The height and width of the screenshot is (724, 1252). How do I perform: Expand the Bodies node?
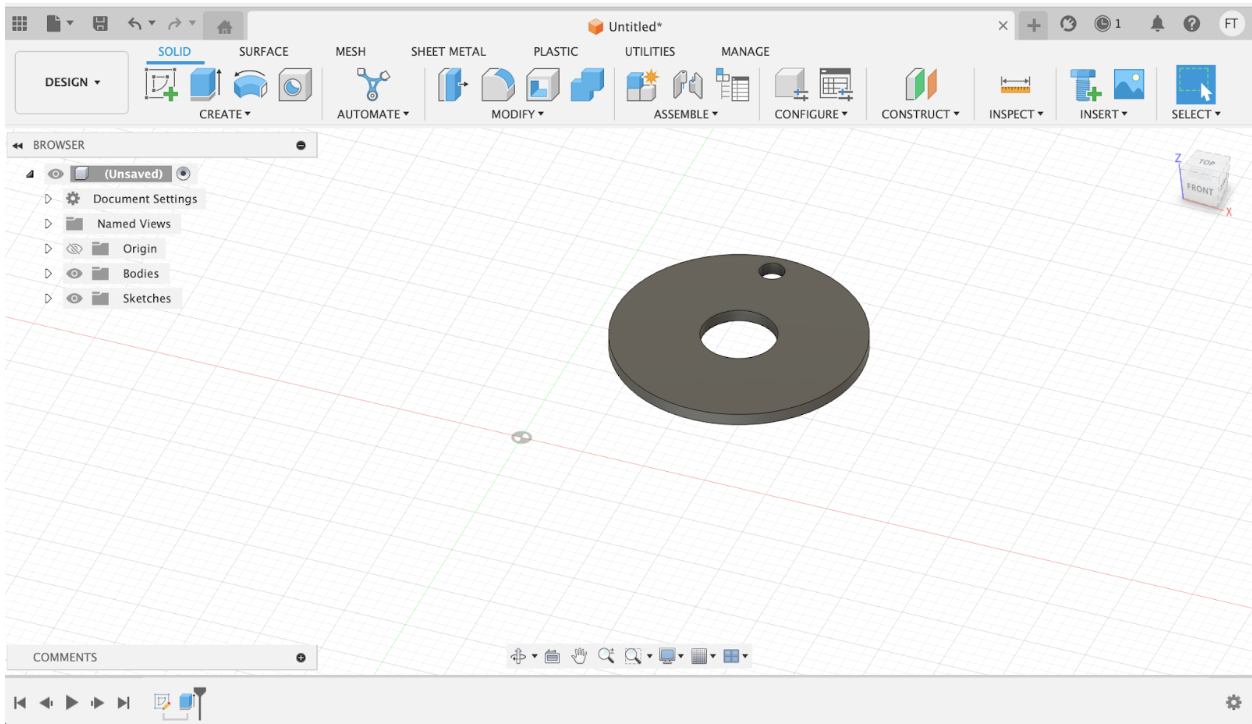[x=47, y=273]
